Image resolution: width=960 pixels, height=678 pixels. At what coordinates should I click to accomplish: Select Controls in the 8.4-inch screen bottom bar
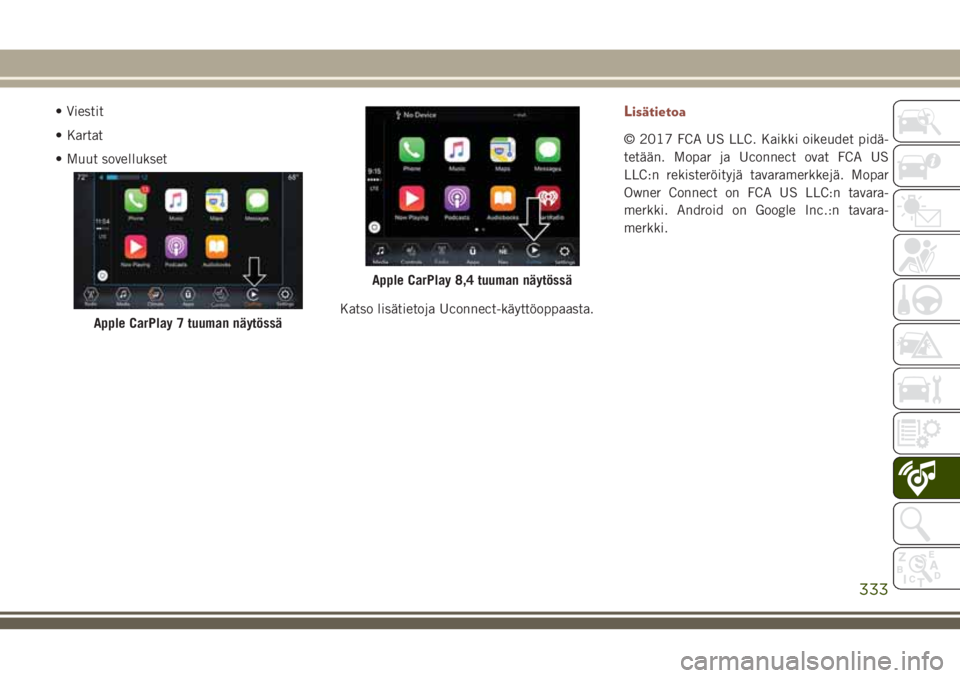[x=411, y=253]
